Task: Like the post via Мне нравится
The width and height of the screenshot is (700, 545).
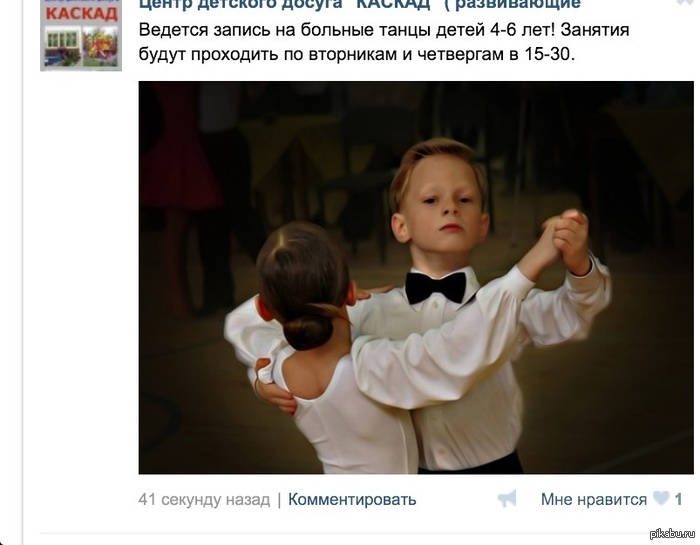Action: tap(594, 499)
